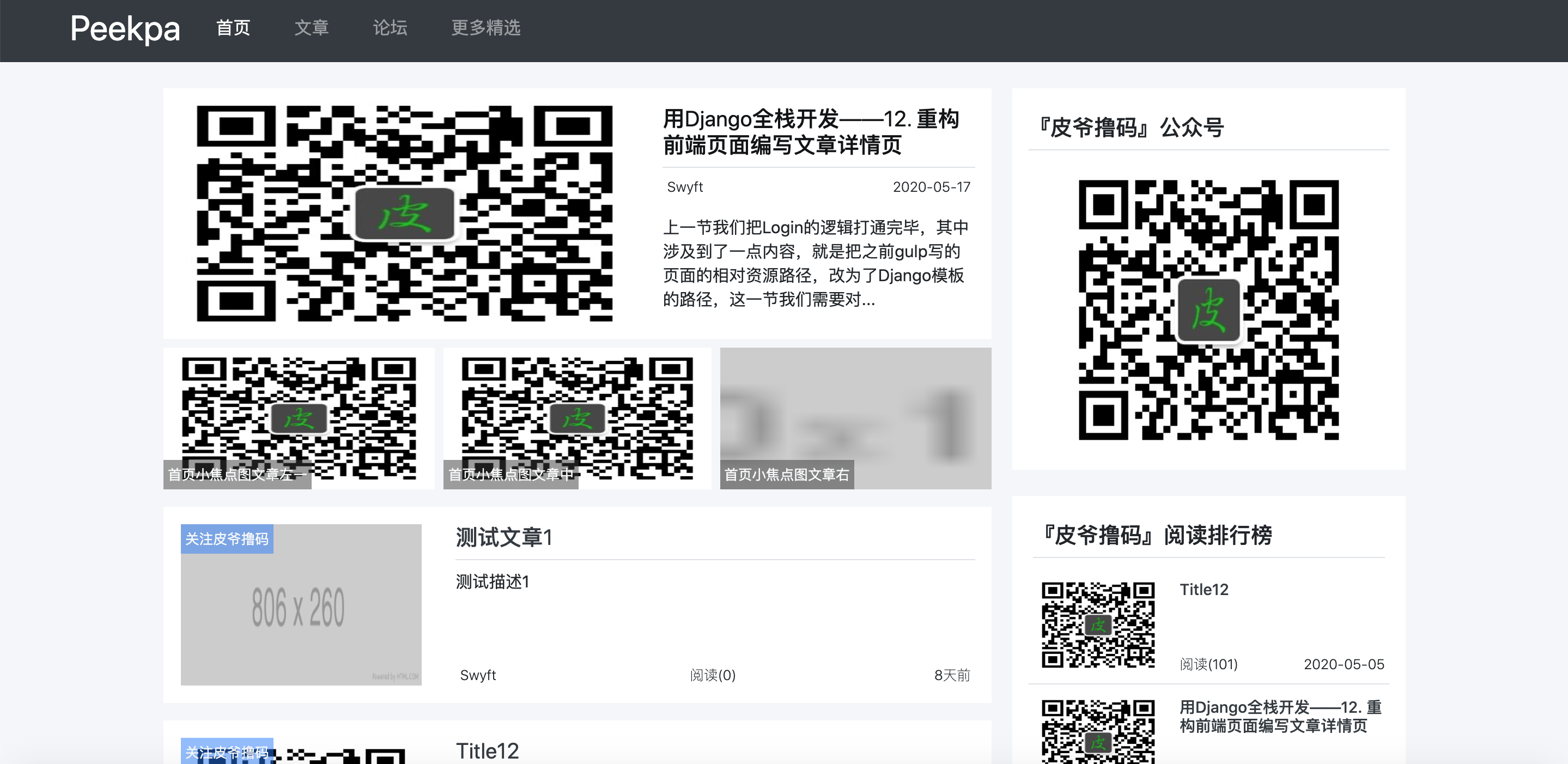Screen dimensions: 1568x764
Task: Click author Swyft in the featured article
Action: pos(685,187)
